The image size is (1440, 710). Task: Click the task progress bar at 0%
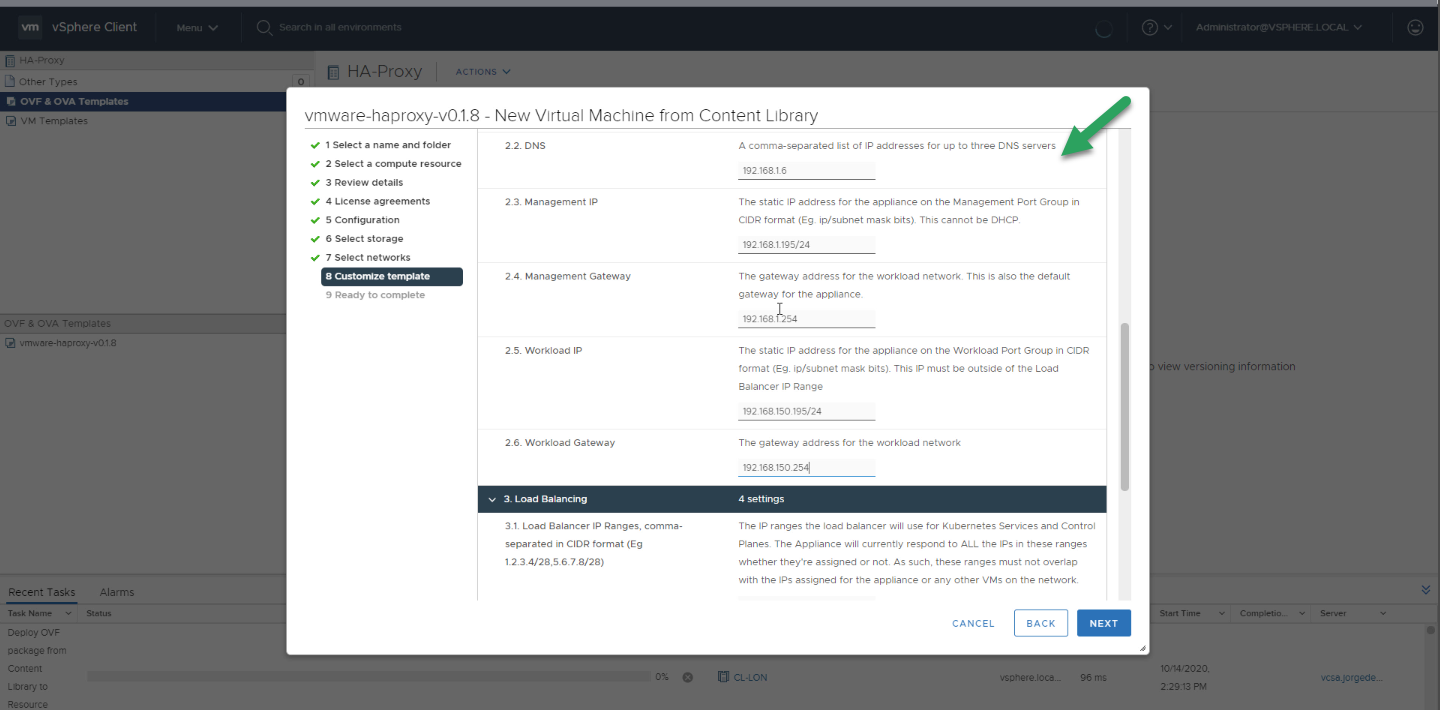[367, 677]
